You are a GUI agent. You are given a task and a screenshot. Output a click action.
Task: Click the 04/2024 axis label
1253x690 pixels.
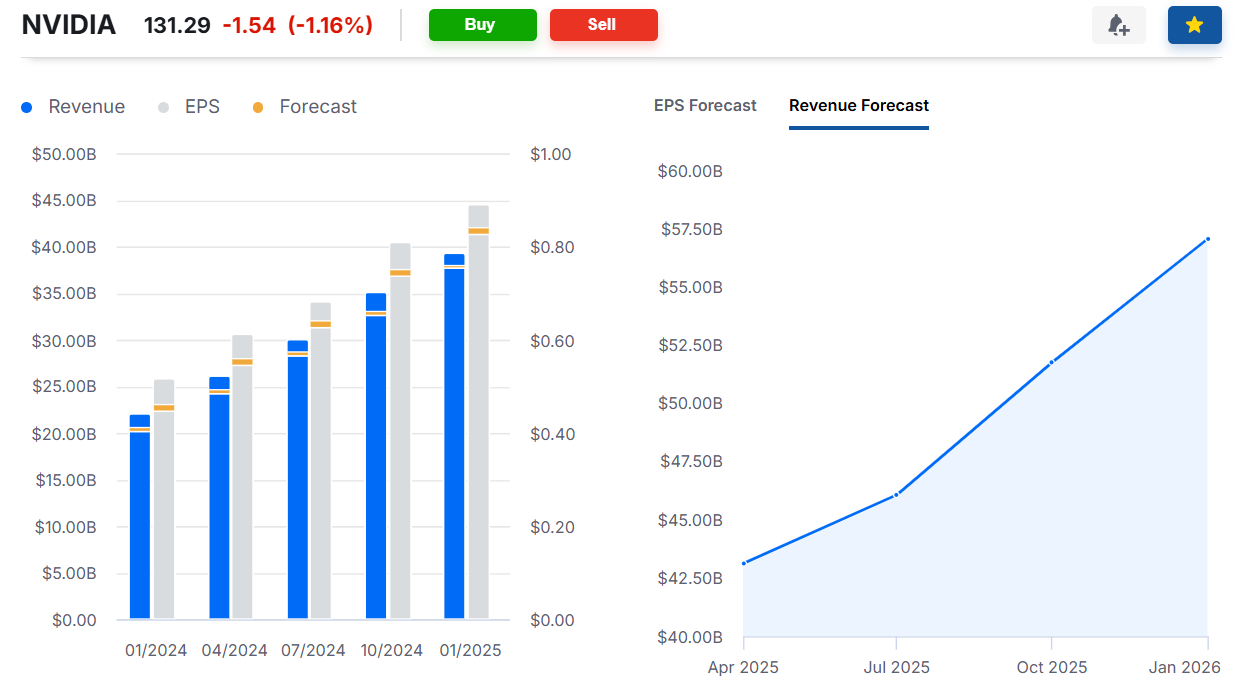pos(235,650)
